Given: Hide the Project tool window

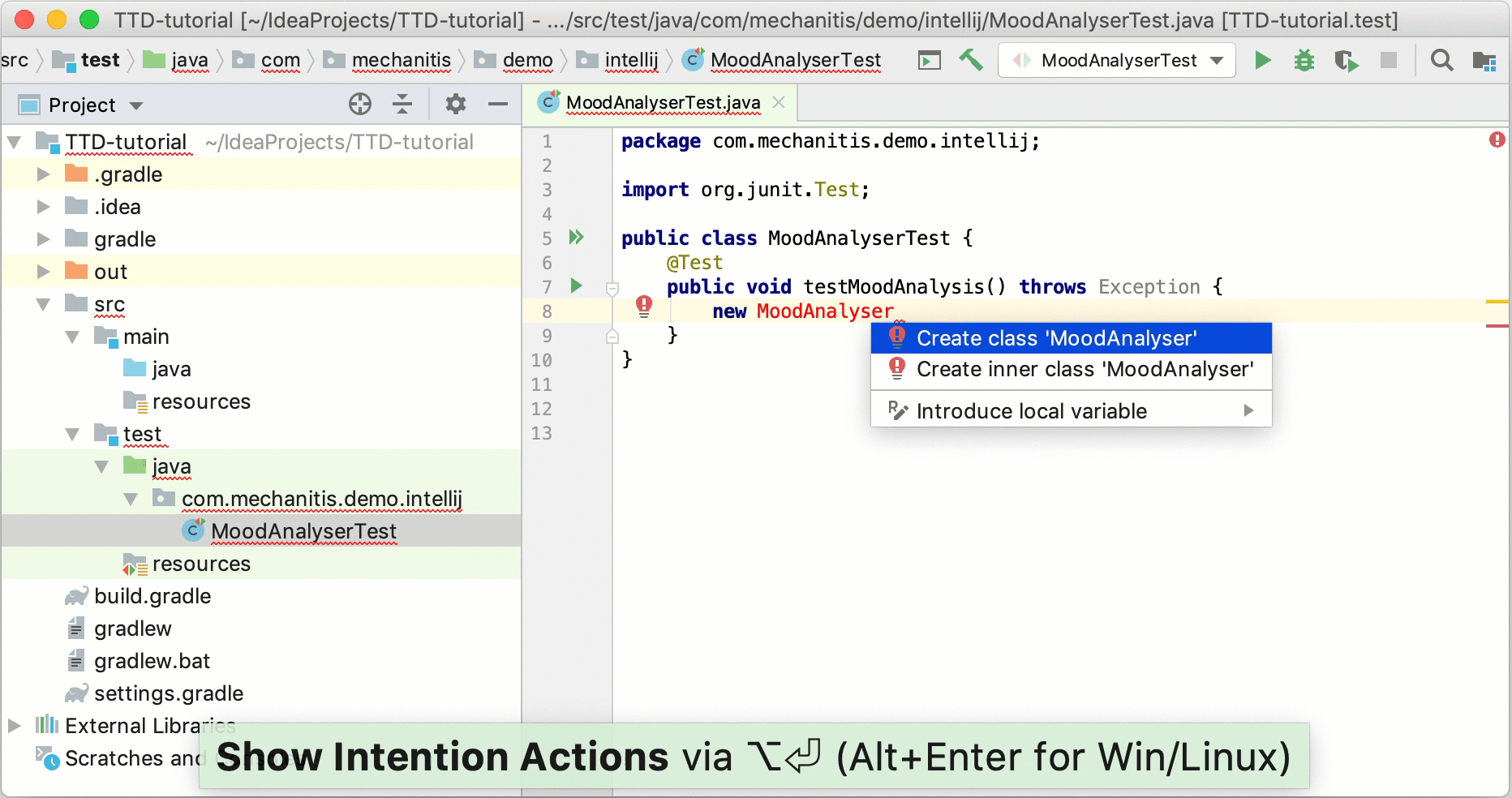Looking at the screenshot, I should pyautogui.click(x=498, y=104).
